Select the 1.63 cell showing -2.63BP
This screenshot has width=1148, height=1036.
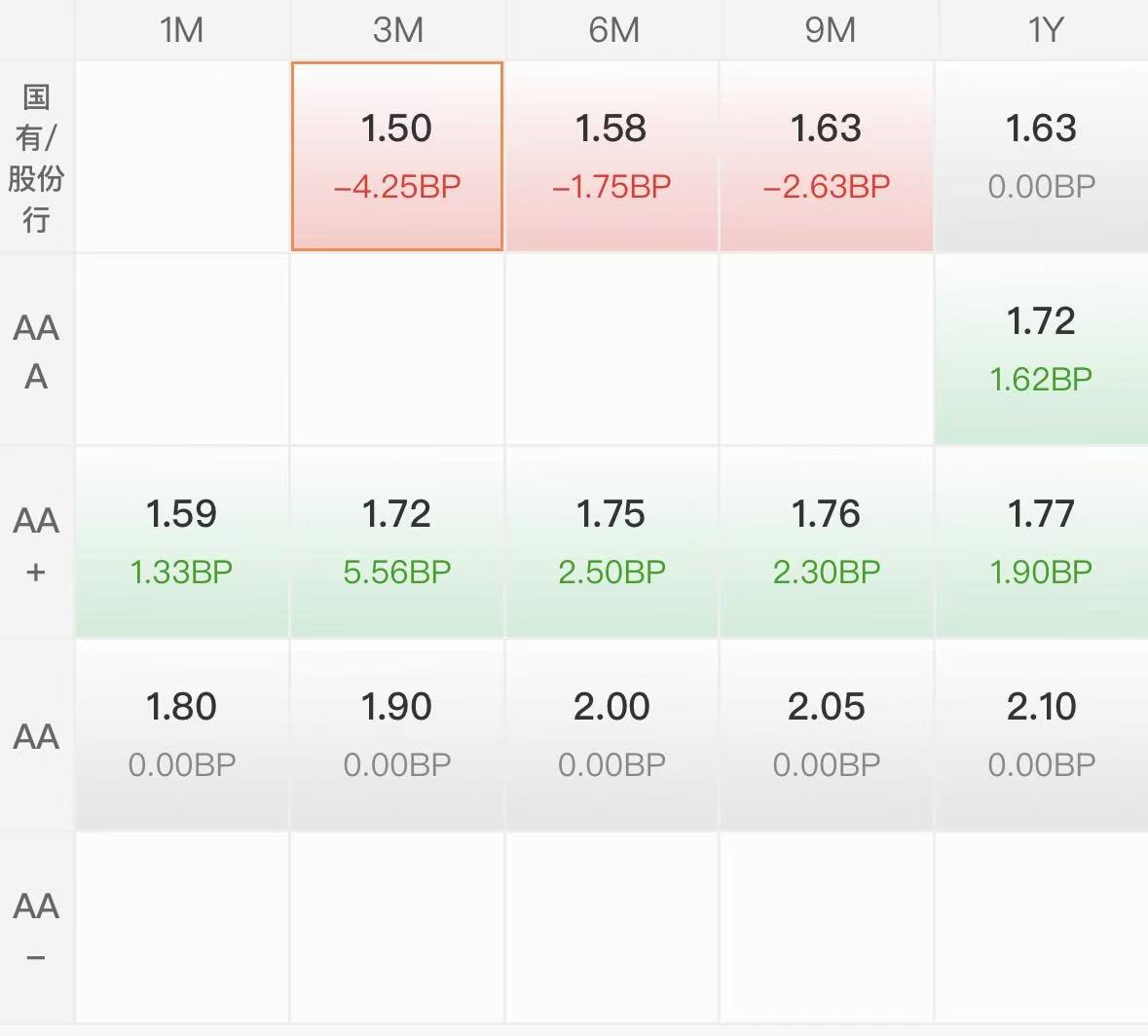click(x=827, y=156)
